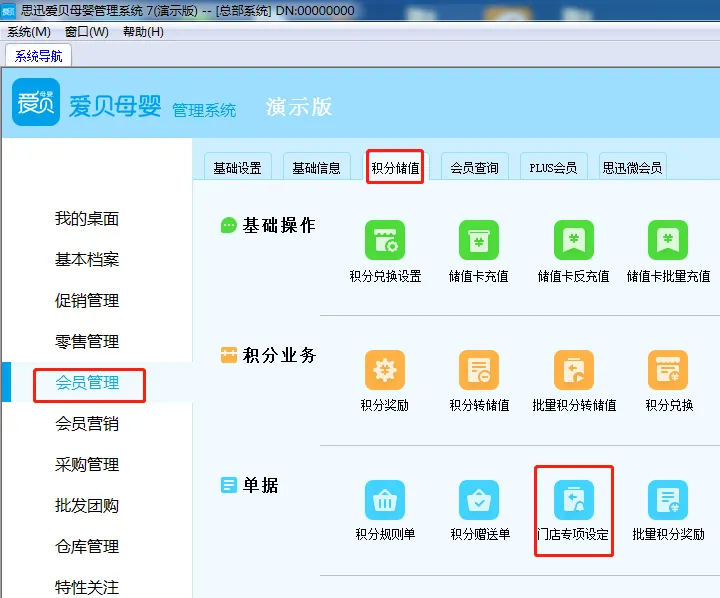This screenshot has height=598, width=720.
Task: Switch to 会员查询 tab
Action: point(474,168)
